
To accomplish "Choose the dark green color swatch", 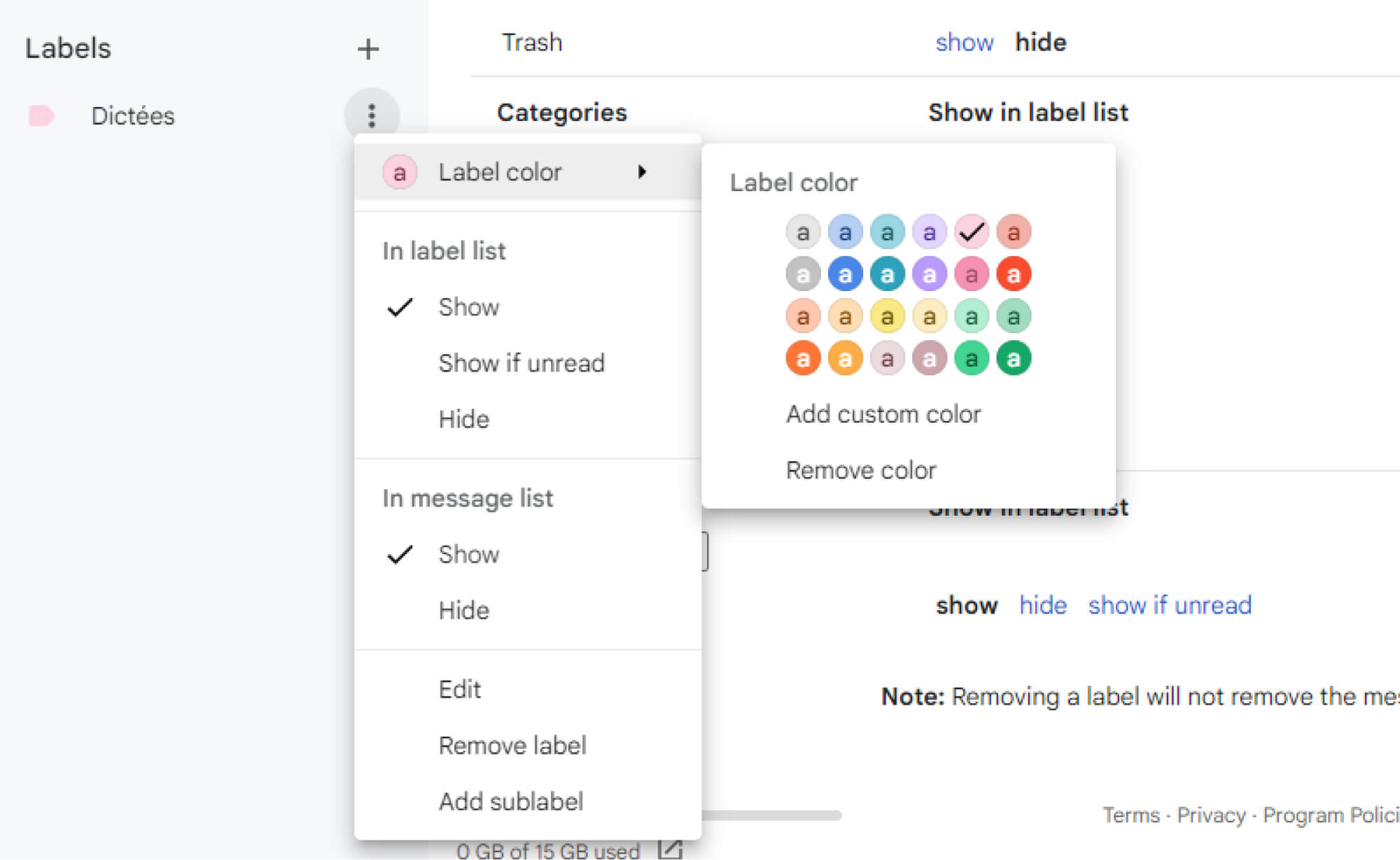I will pyautogui.click(x=1013, y=359).
